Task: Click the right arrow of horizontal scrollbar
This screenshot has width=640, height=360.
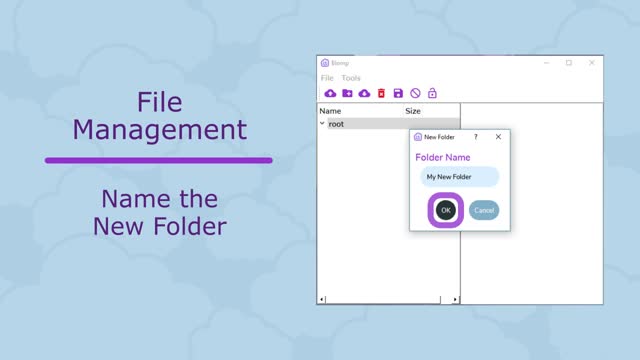Action: coord(455,300)
